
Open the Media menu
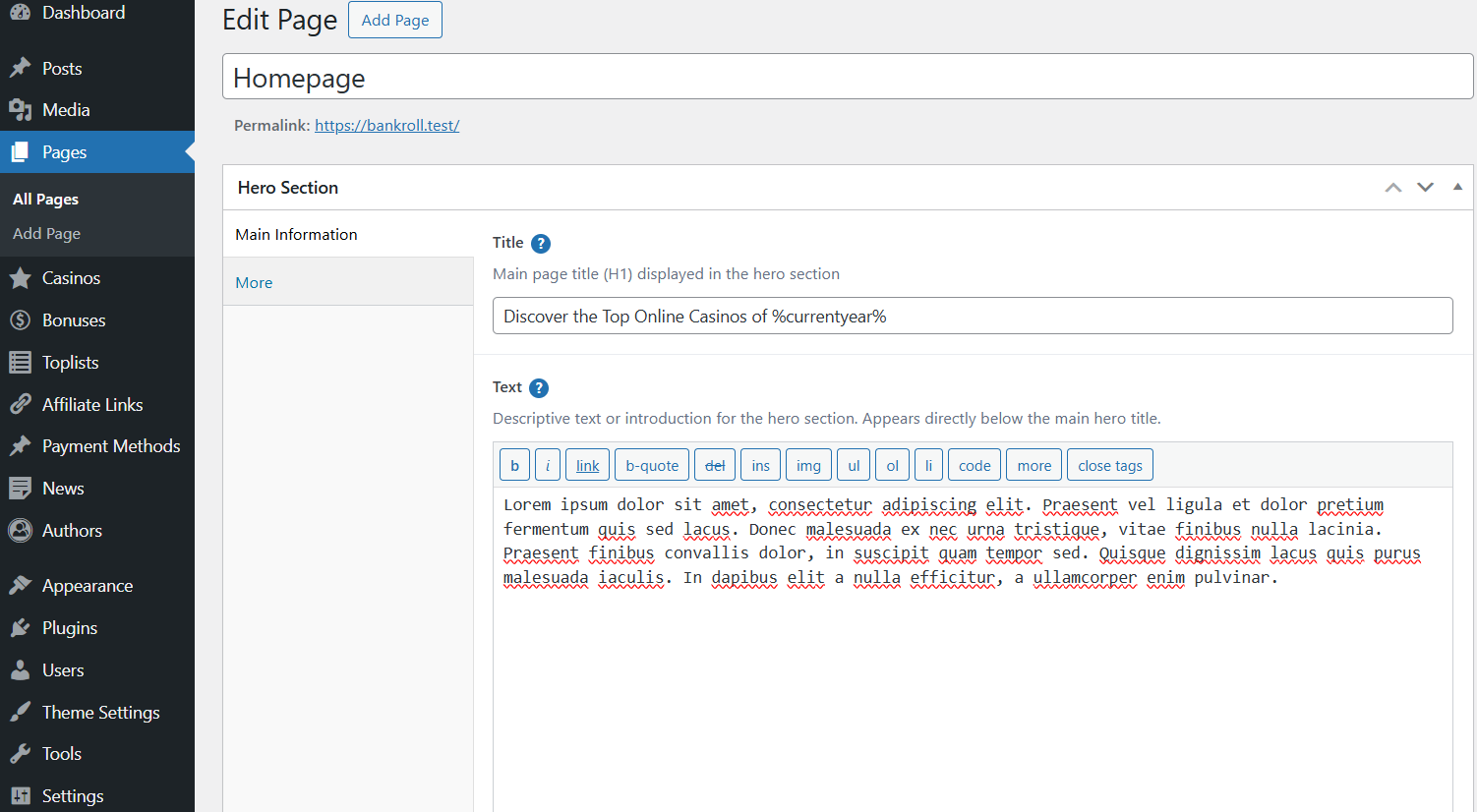tap(66, 110)
